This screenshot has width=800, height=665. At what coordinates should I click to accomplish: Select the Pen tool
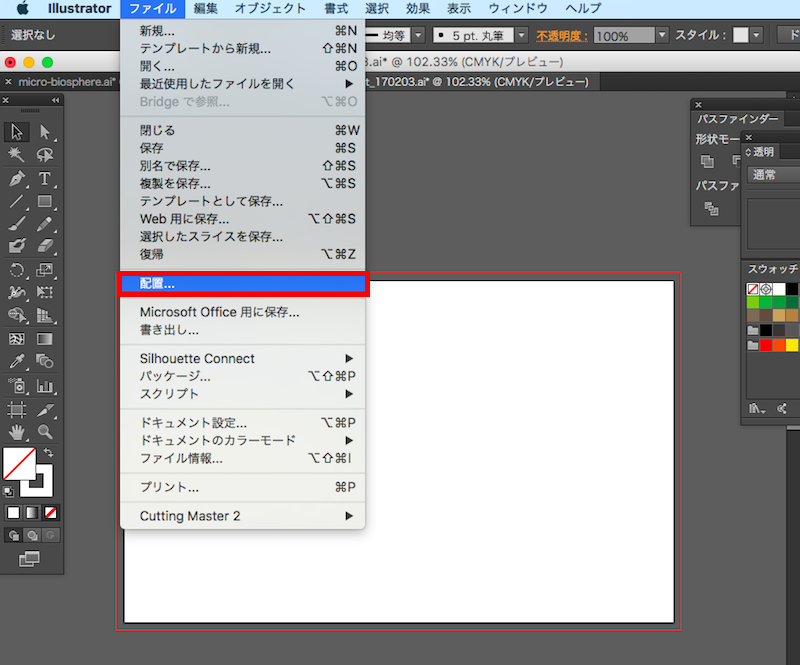coord(17,179)
